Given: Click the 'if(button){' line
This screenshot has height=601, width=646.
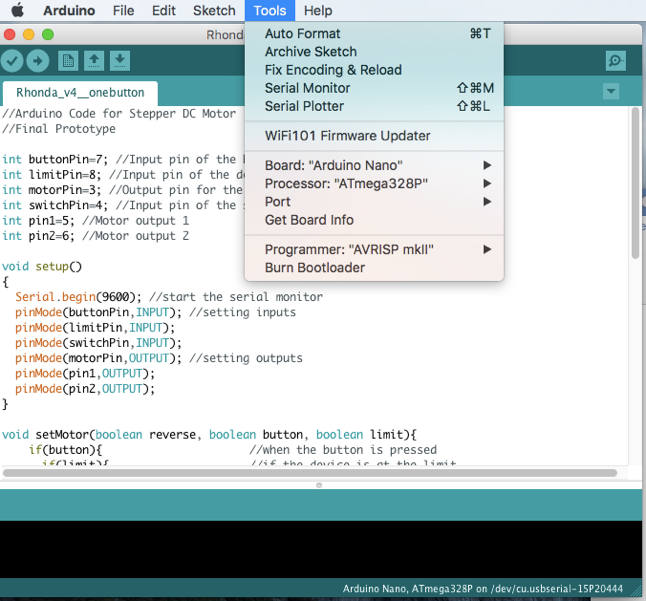Looking at the screenshot, I should point(233,450).
